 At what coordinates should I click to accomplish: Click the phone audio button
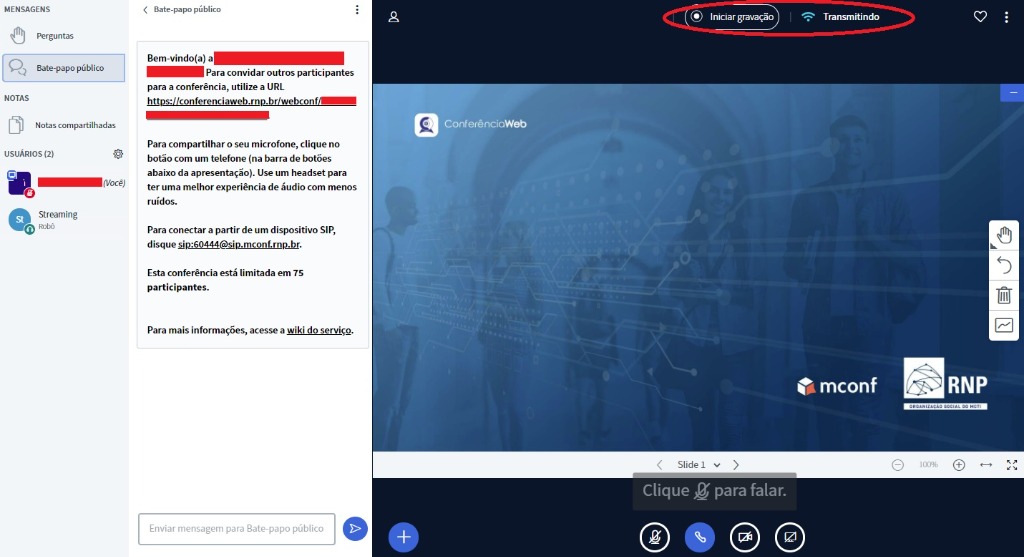coord(699,537)
